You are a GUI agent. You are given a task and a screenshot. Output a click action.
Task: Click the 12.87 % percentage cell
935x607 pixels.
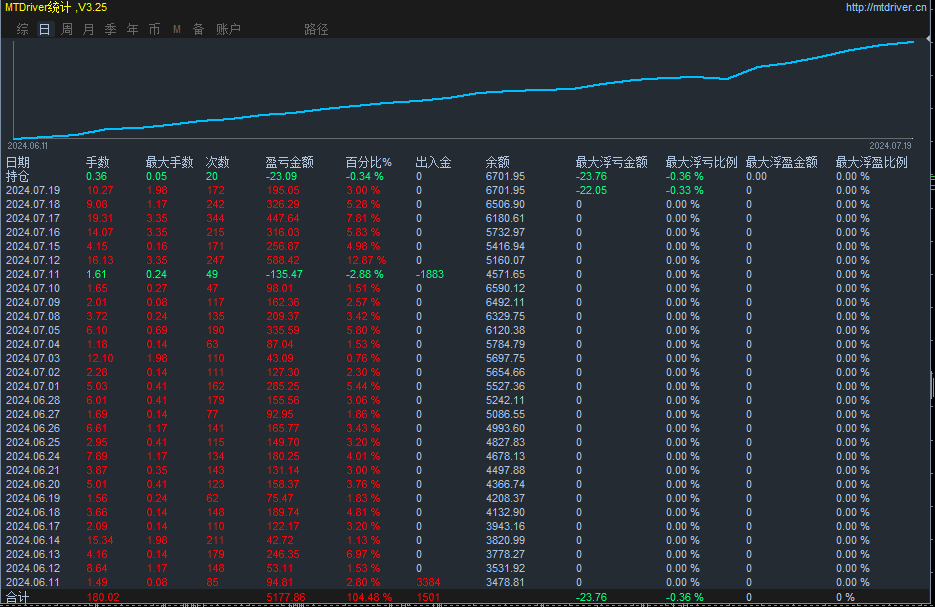[366, 261]
